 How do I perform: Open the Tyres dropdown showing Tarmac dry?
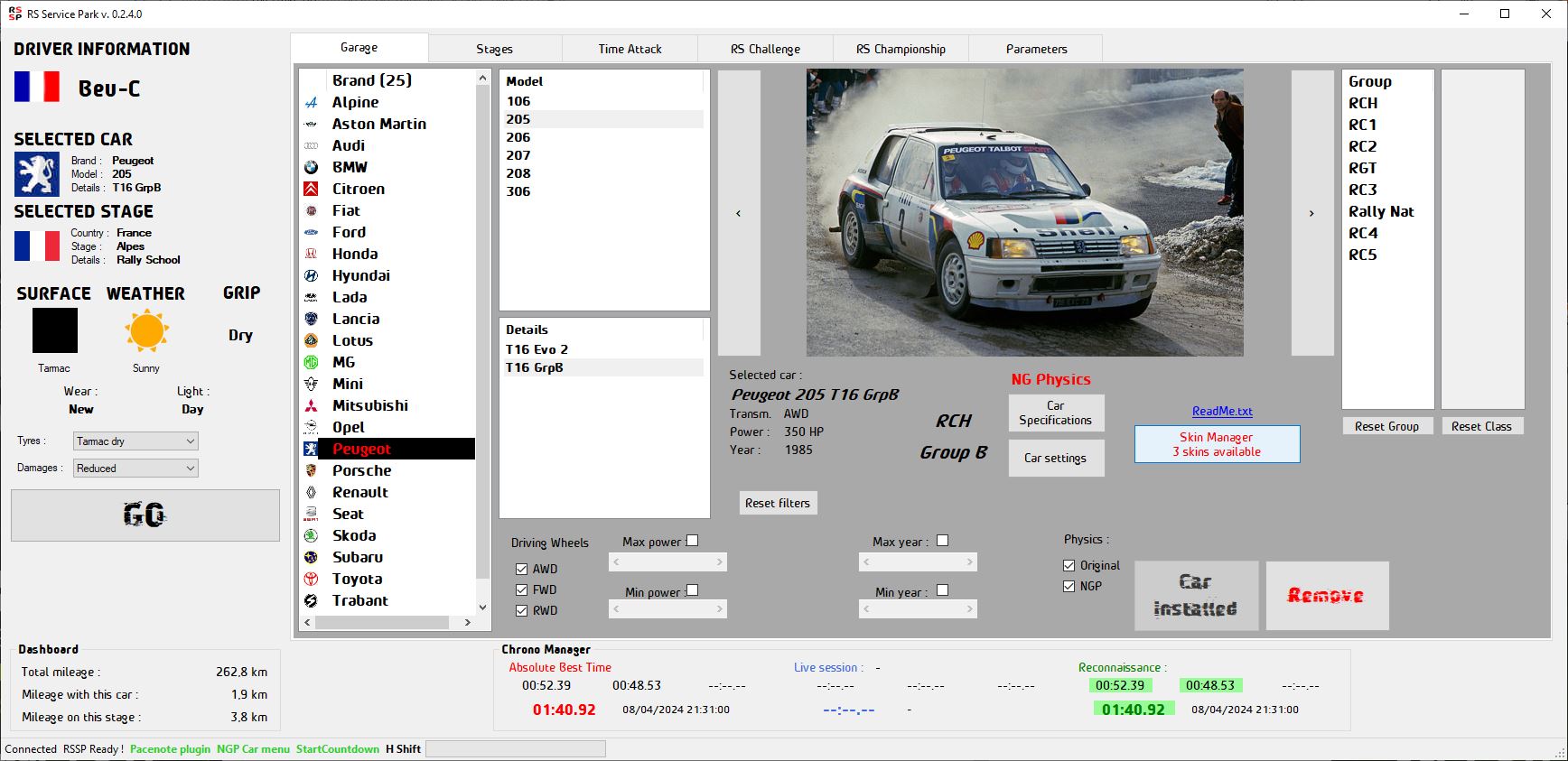click(x=135, y=441)
